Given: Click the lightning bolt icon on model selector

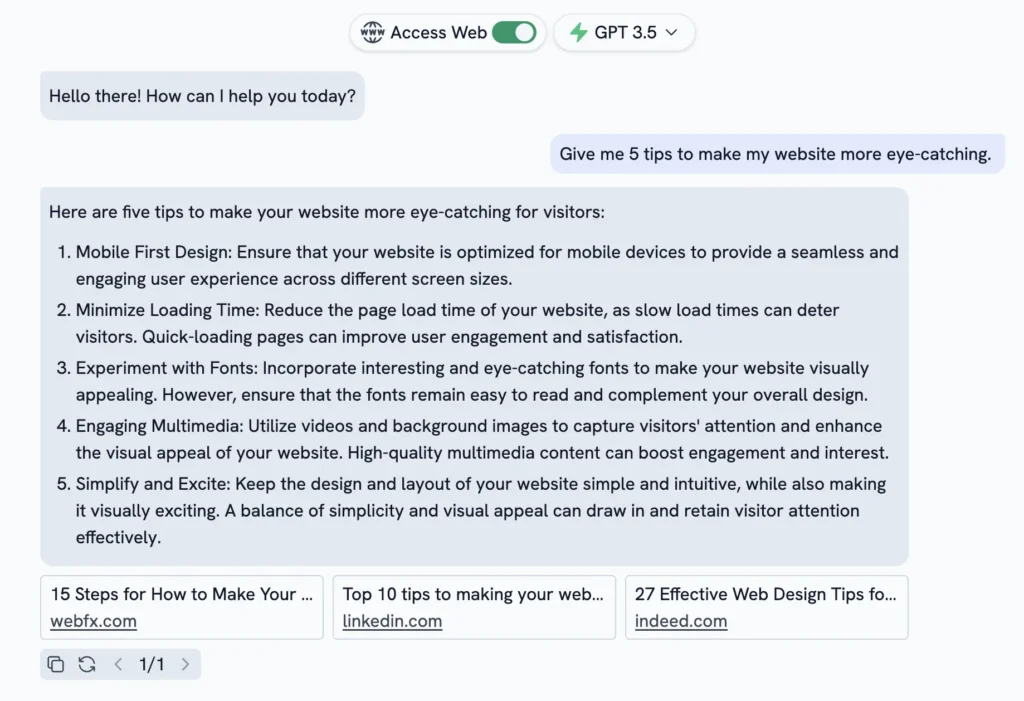Looking at the screenshot, I should click(x=580, y=32).
